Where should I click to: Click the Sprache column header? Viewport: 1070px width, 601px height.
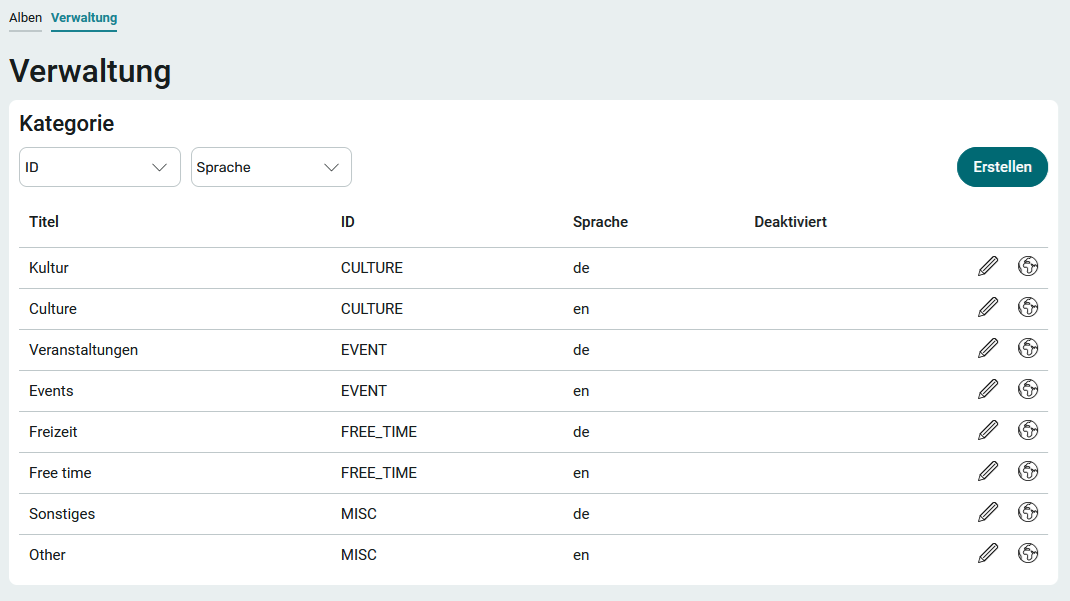(x=600, y=222)
